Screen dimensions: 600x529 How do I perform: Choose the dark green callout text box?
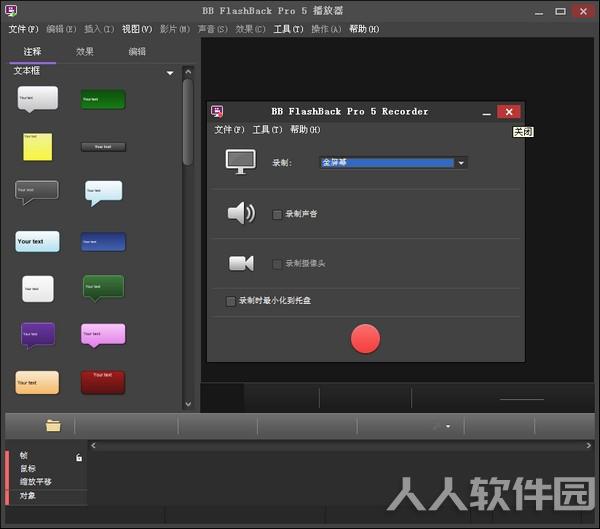point(103,288)
